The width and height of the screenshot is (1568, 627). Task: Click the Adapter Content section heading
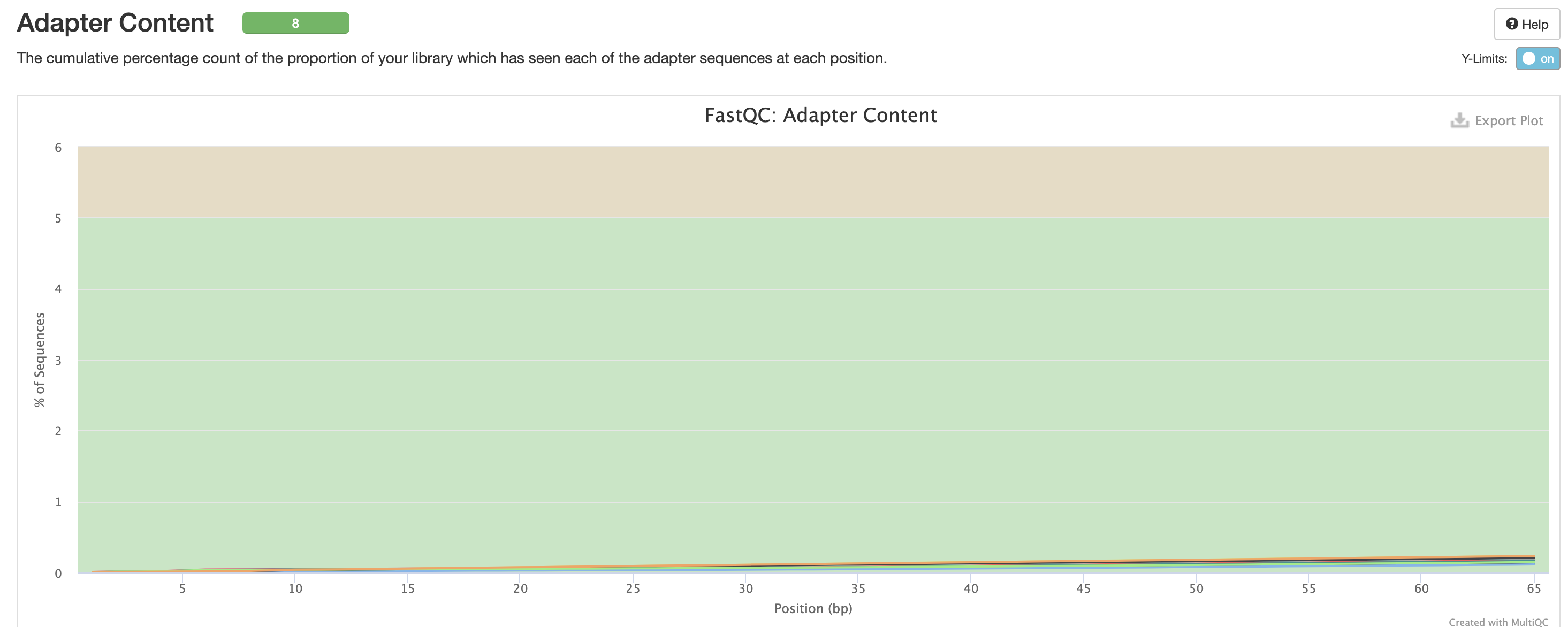coord(115,23)
